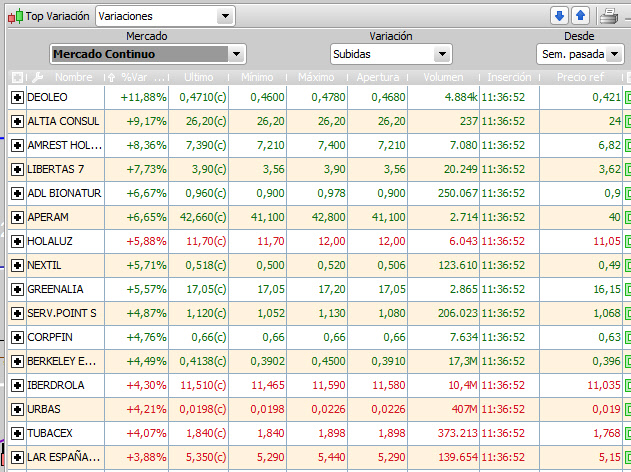Expand the GREENALIA row
This screenshot has width=631, height=472.
pyautogui.click(x=17, y=289)
